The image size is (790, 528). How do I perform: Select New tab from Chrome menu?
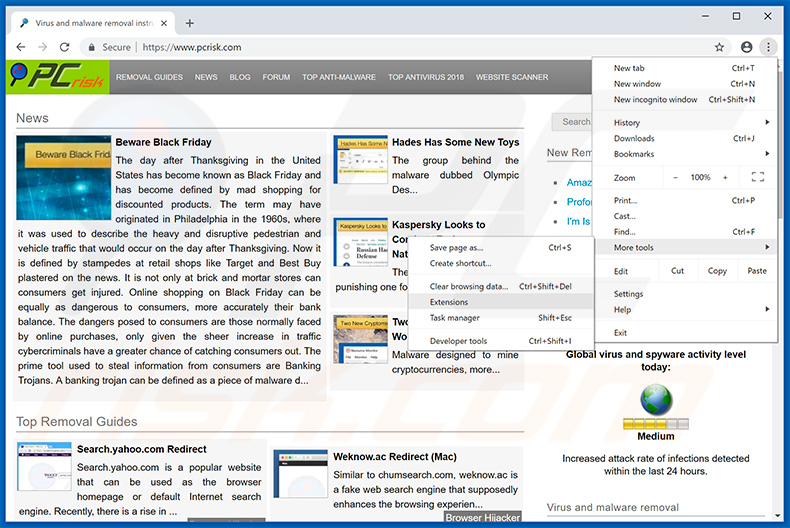[684, 68]
